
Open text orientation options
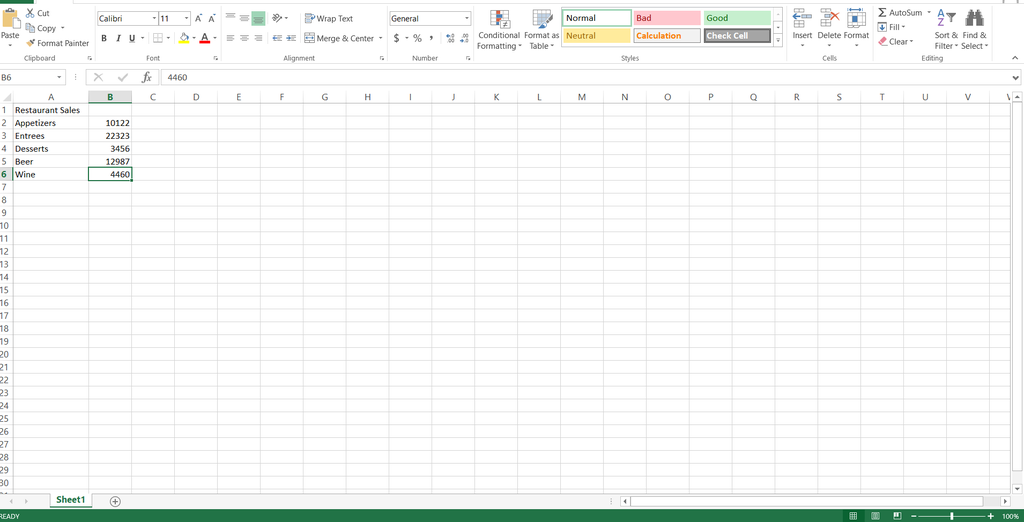[280, 18]
